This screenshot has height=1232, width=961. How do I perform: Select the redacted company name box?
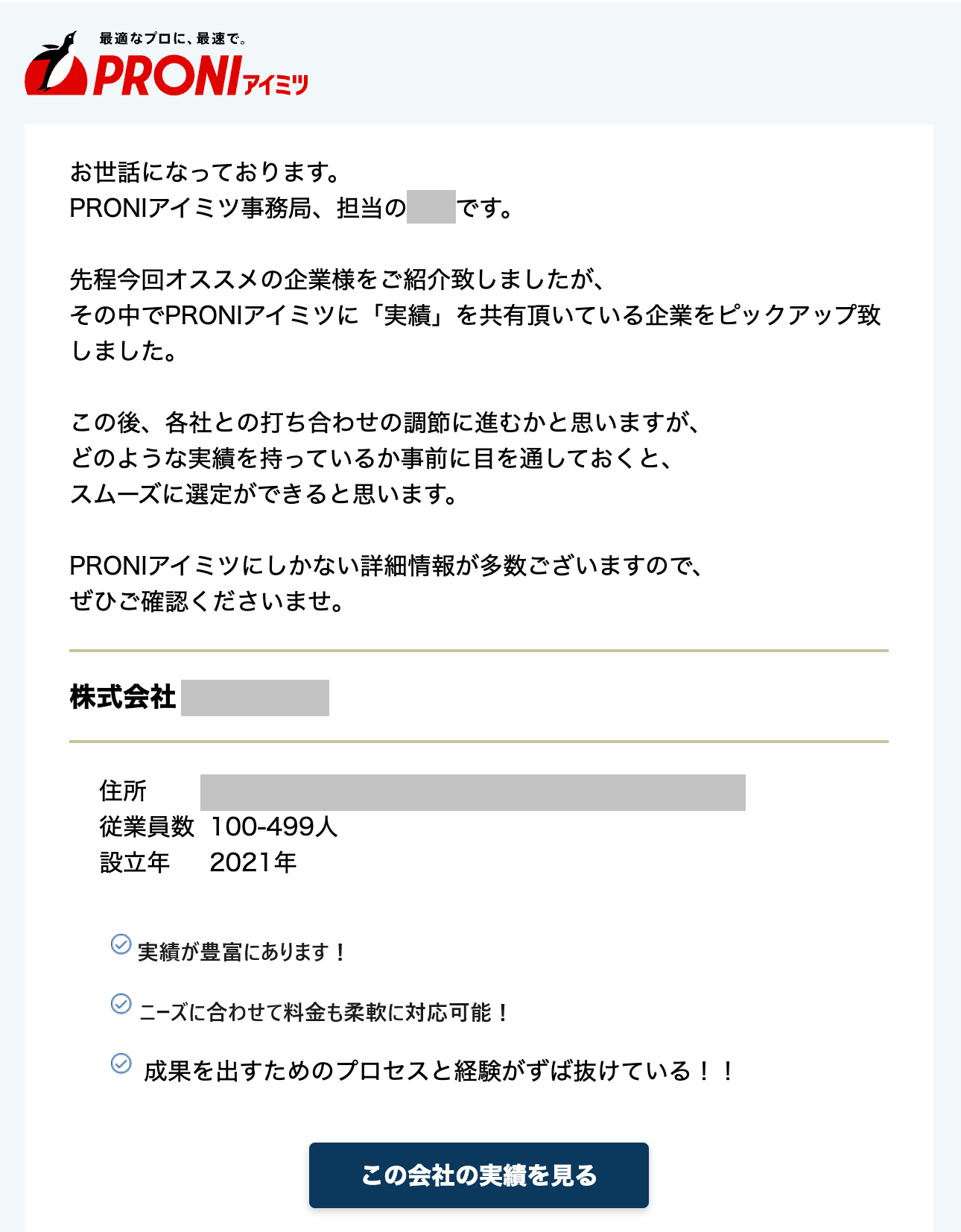pos(255,698)
